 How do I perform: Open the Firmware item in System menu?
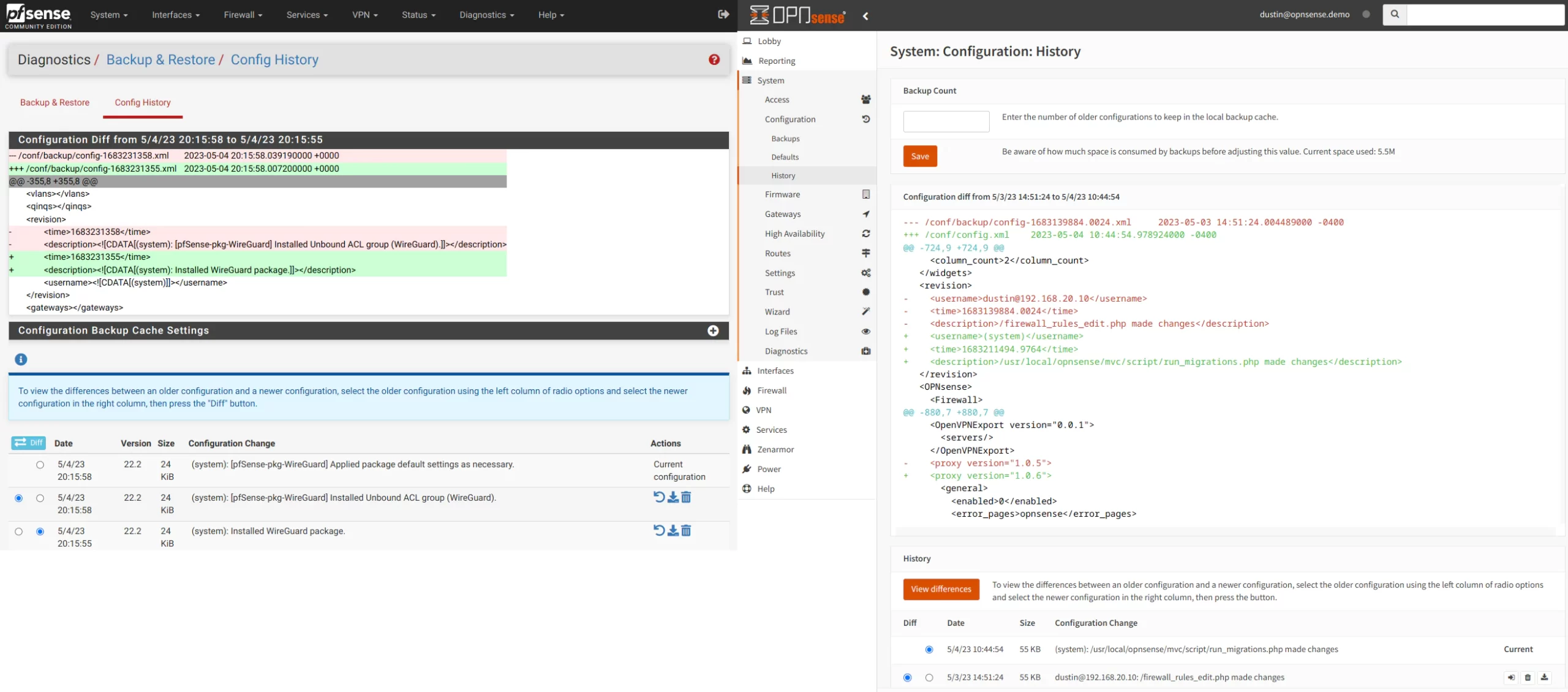pyautogui.click(x=782, y=194)
